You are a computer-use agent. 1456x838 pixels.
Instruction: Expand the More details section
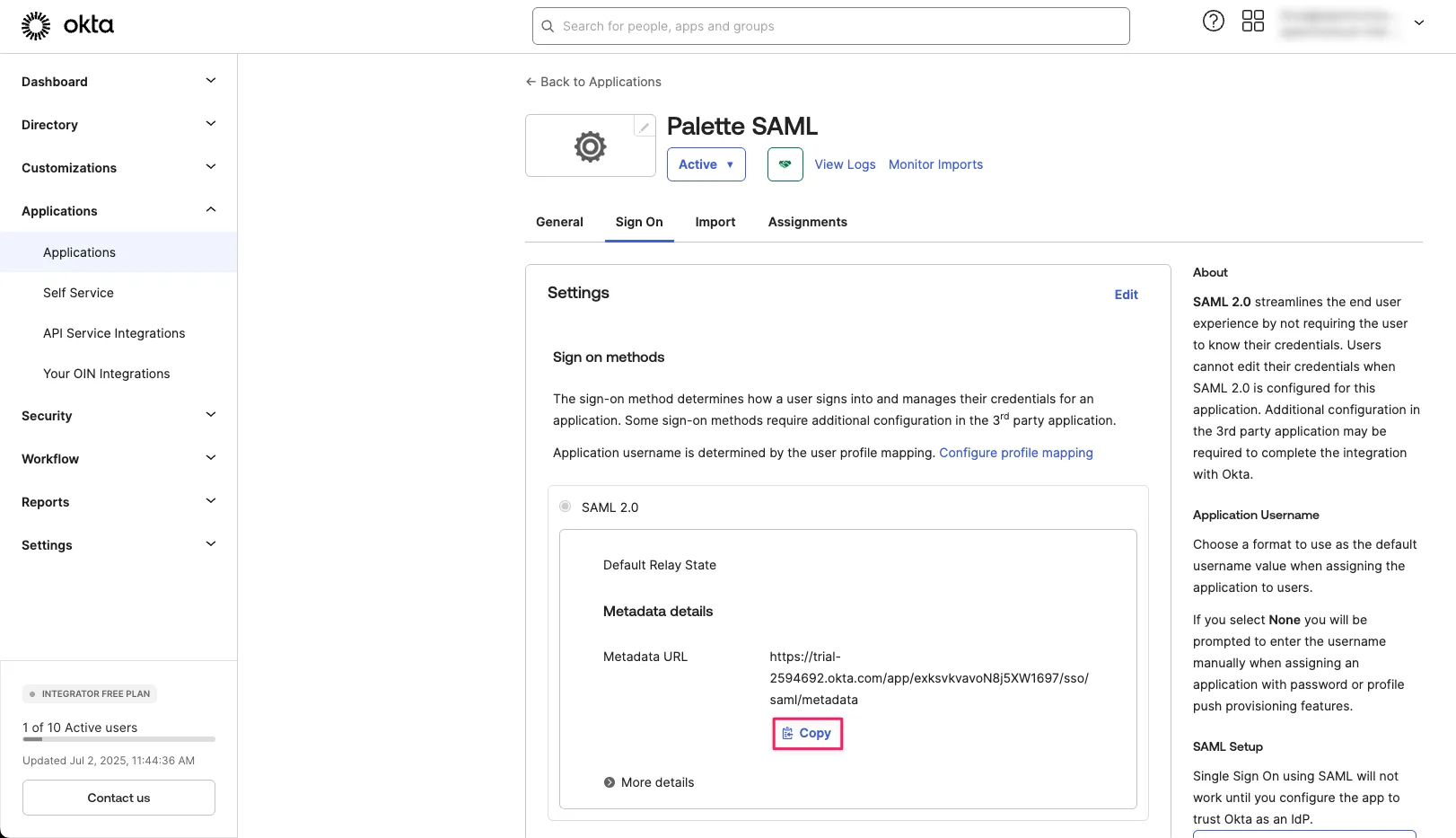648,781
